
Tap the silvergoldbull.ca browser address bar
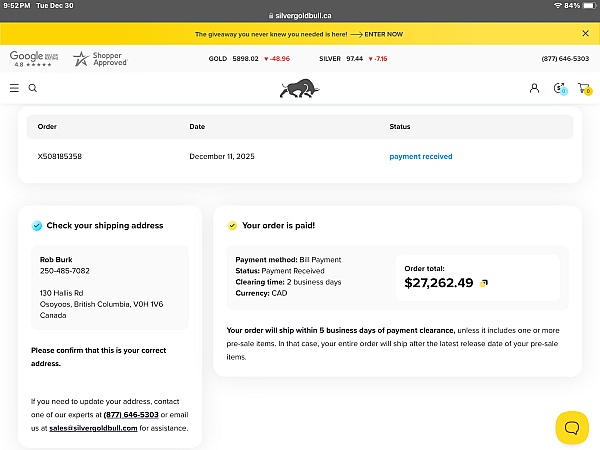click(300, 16)
